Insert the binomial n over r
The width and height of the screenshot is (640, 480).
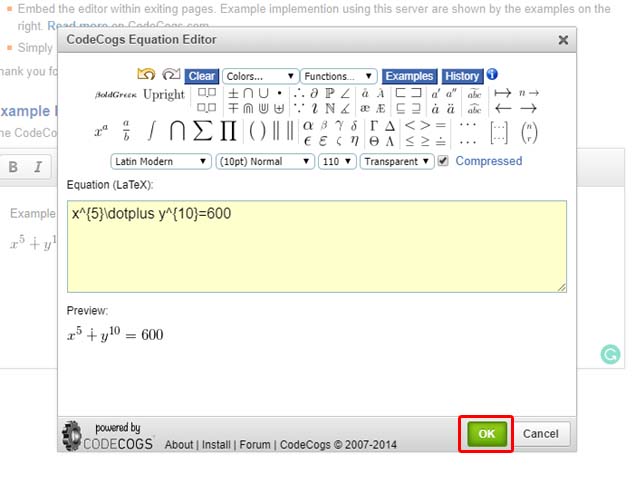coord(529,133)
